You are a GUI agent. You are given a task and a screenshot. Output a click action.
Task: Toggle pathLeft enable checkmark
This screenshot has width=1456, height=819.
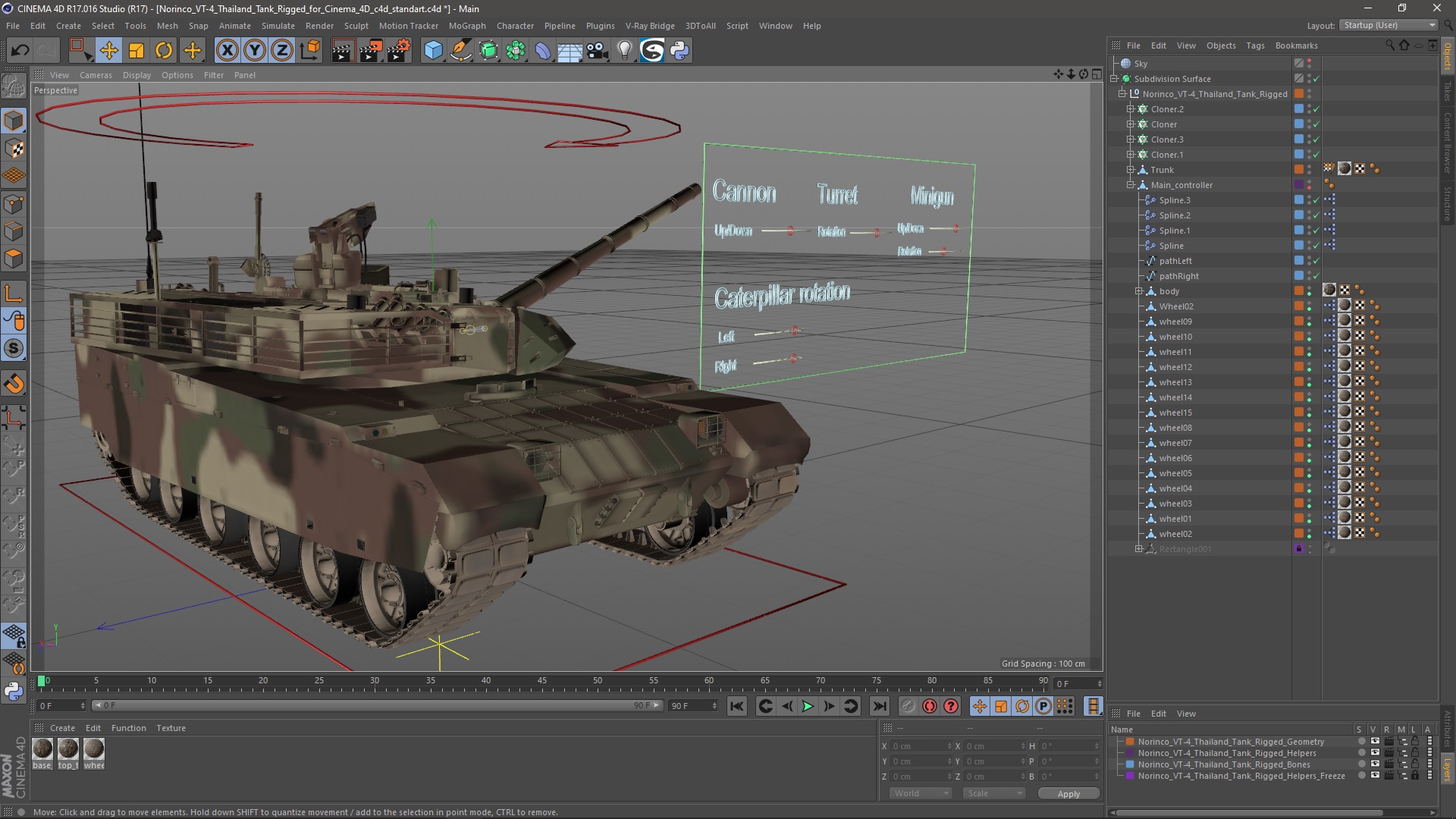pos(1316,261)
